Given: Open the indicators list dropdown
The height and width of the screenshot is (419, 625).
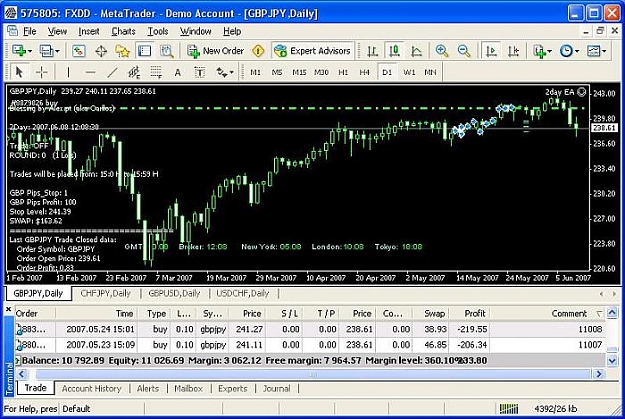Looking at the screenshot, I should tap(542, 51).
